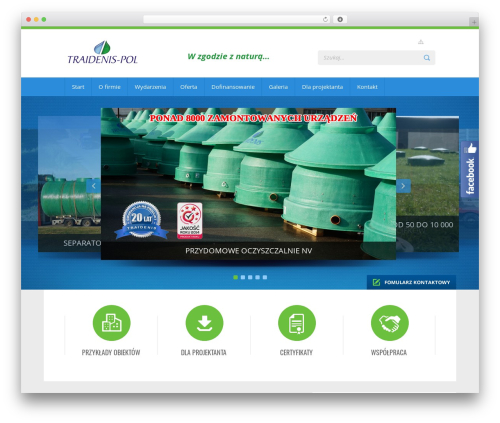Open the Oferta menu item
The image size is (500, 423).
coord(189,87)
